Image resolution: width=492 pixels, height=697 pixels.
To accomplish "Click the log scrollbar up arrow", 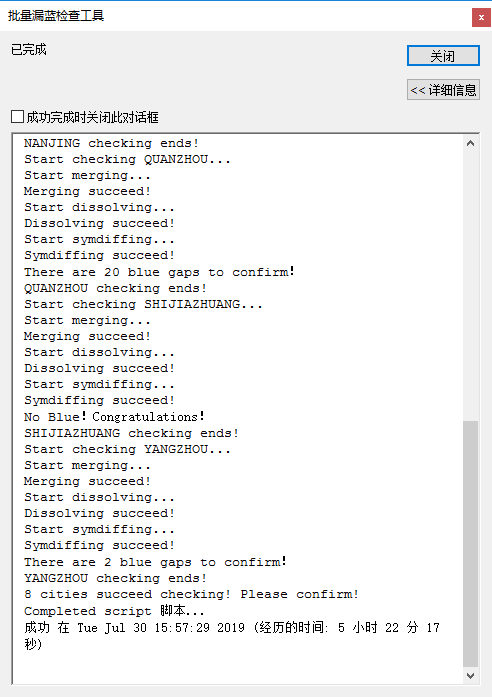I will tap(470, 143).
